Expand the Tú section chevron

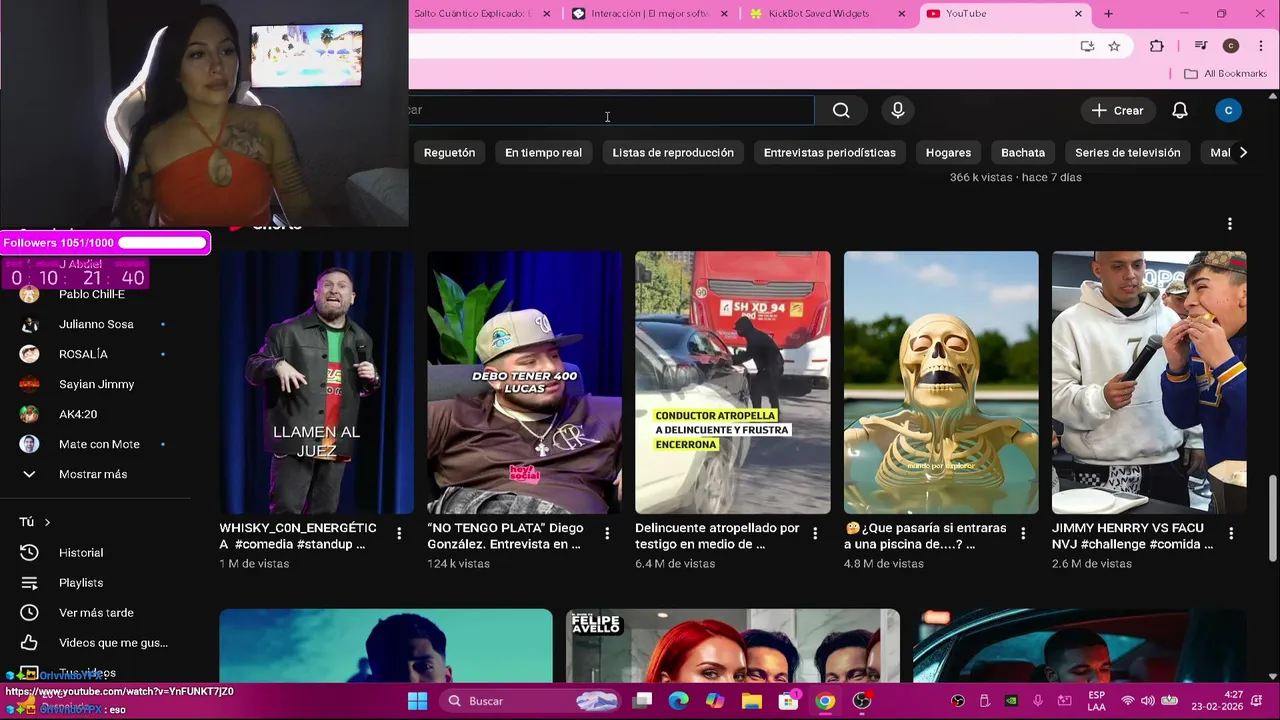coord(47,522)
